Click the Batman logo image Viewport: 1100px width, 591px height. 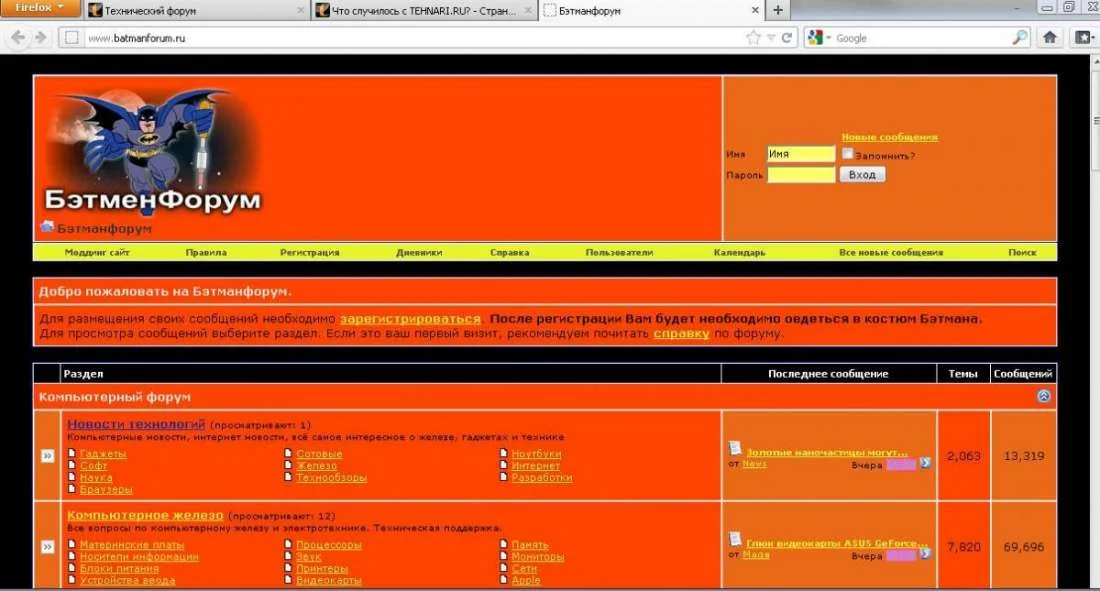point(153,151)
